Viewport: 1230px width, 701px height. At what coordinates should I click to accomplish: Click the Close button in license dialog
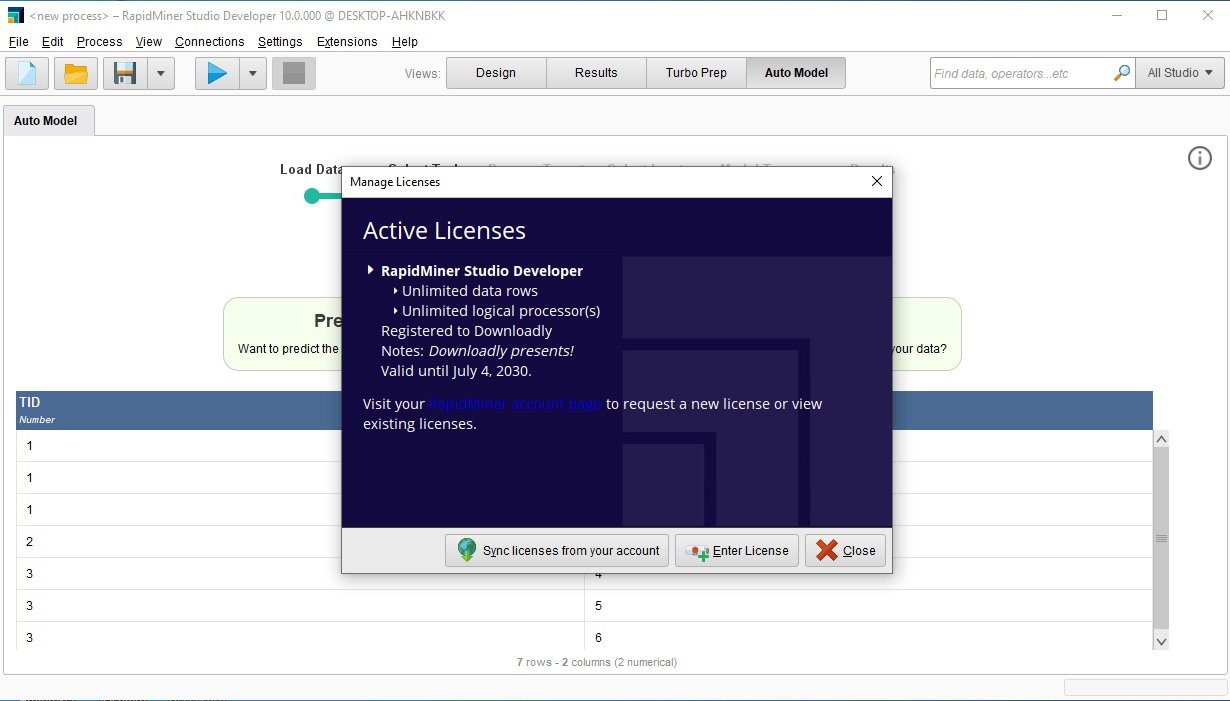coord(845,550)
